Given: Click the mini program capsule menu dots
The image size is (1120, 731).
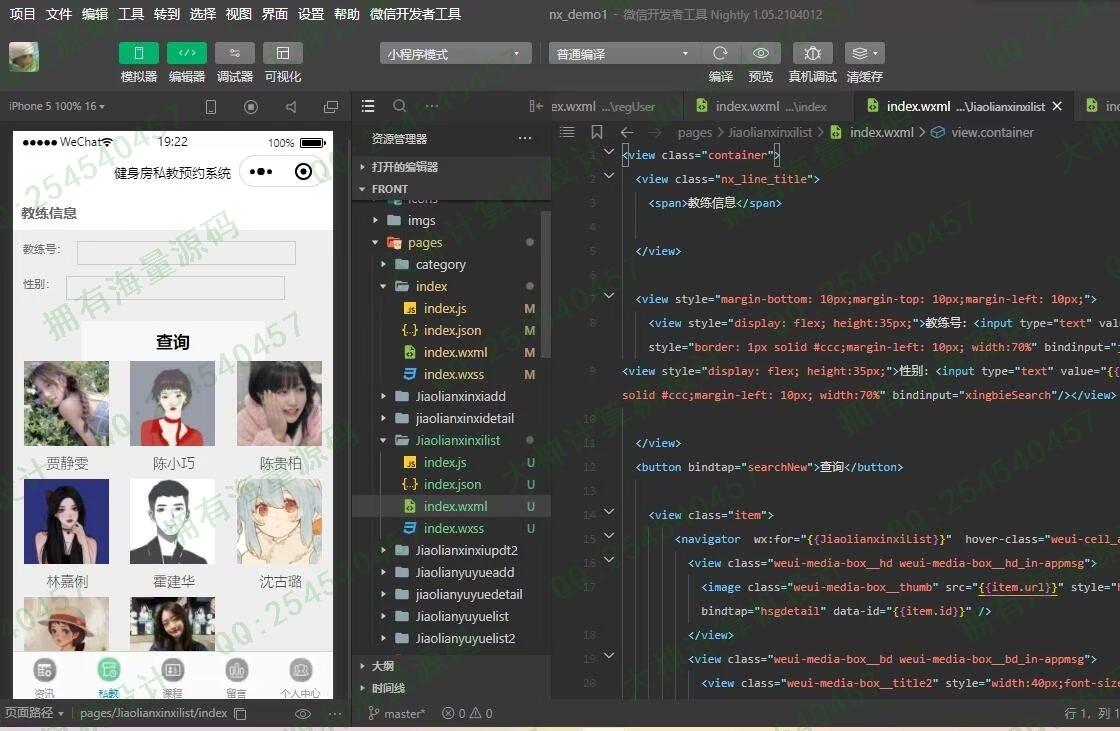Looking at the screenshot, I should (261, 171).
